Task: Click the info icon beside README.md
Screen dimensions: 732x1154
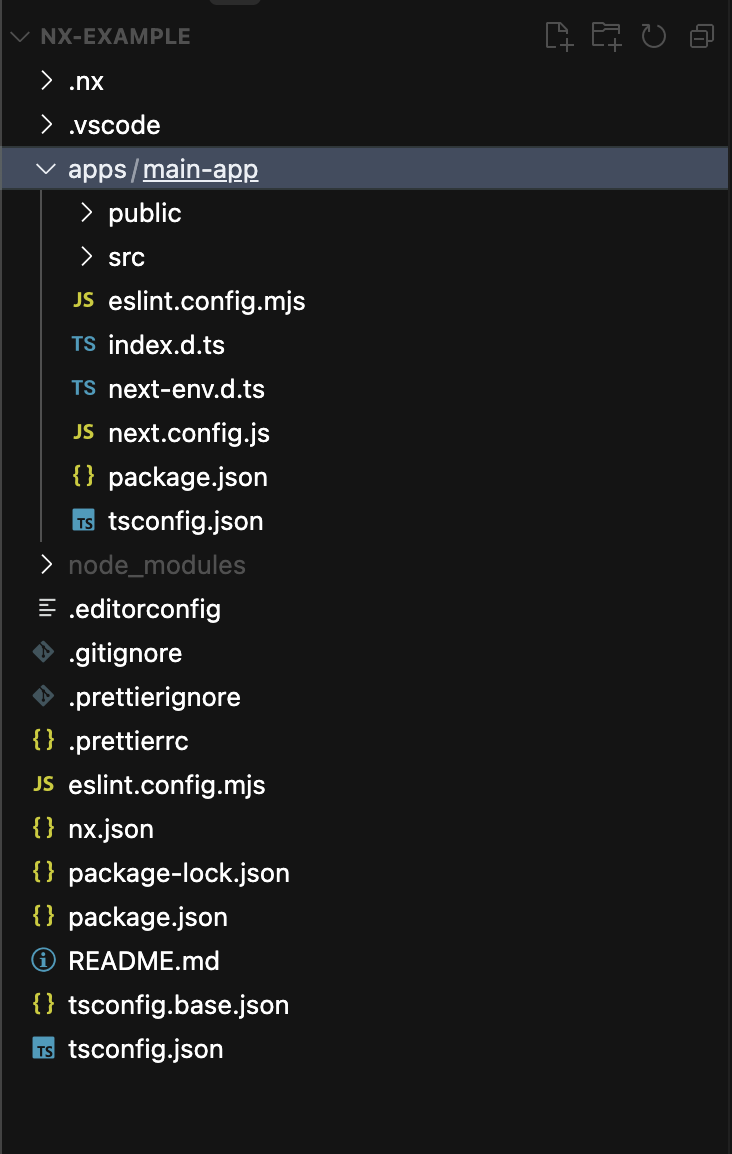Action: [x=43, y=961]
